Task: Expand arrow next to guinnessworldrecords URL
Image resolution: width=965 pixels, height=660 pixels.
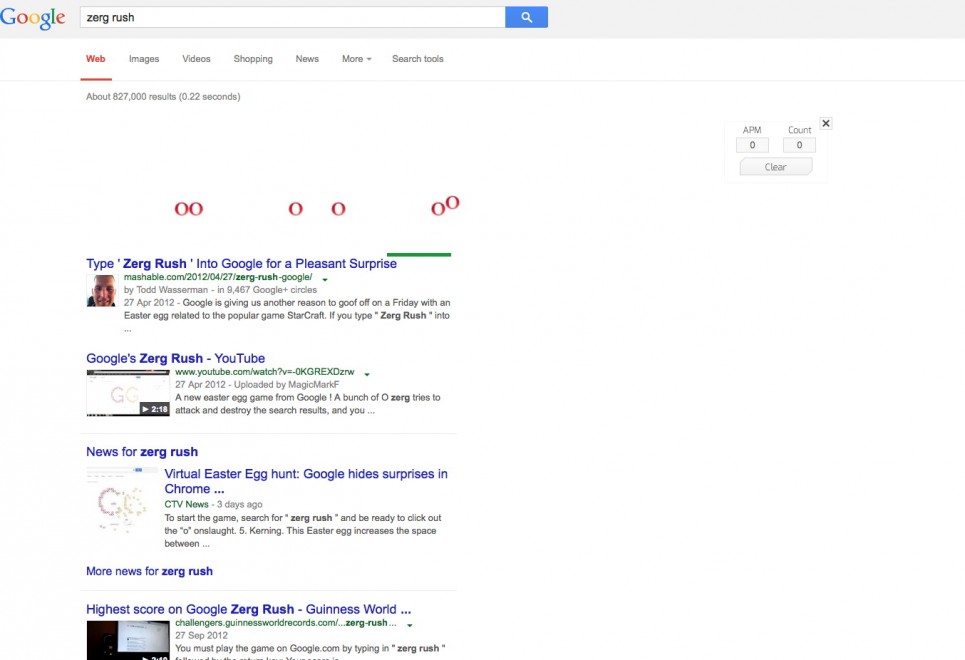Action: point(409,625)
